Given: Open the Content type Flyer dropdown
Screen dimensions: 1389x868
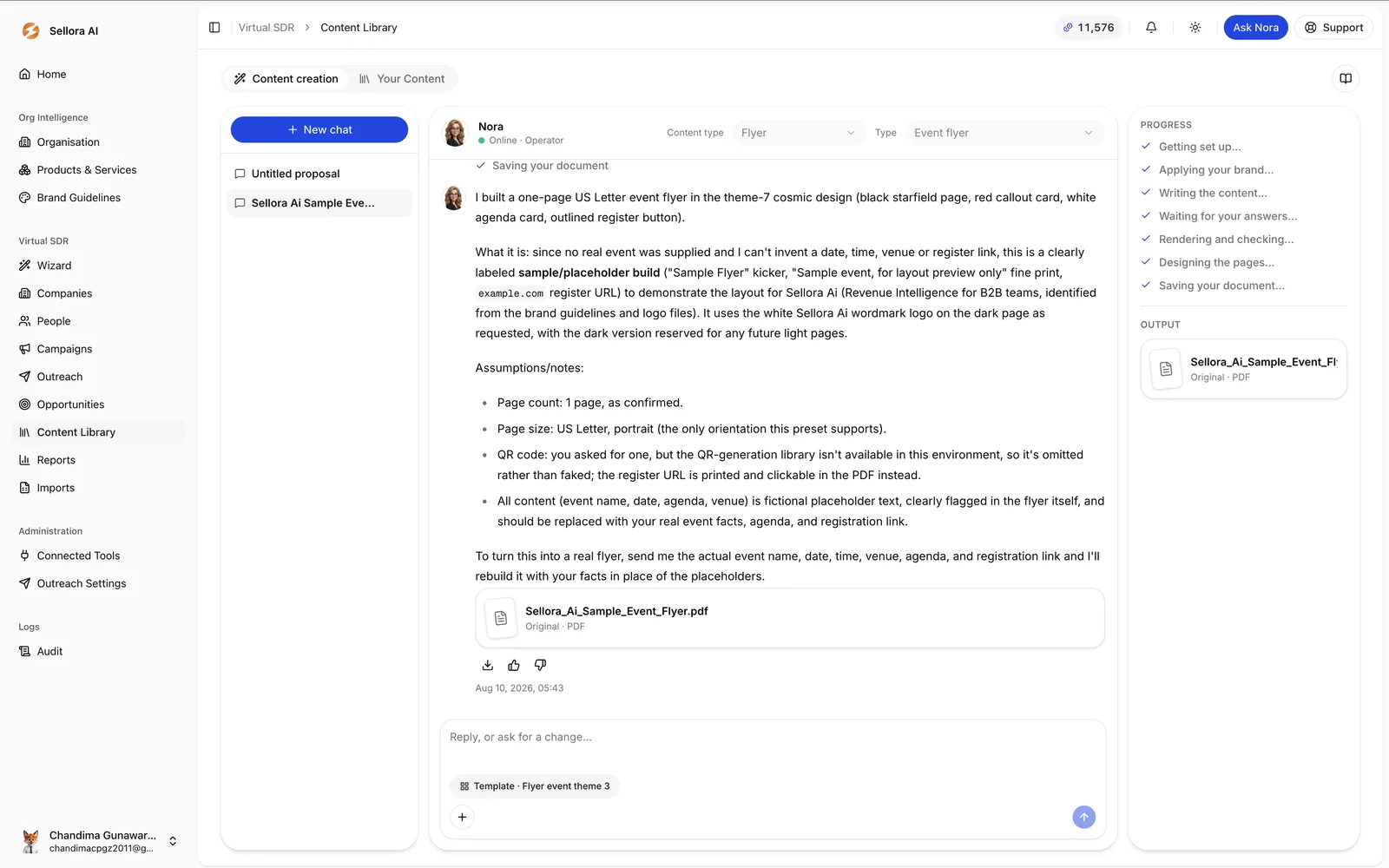Looking at the screenshot, I should tap(798, 133).
